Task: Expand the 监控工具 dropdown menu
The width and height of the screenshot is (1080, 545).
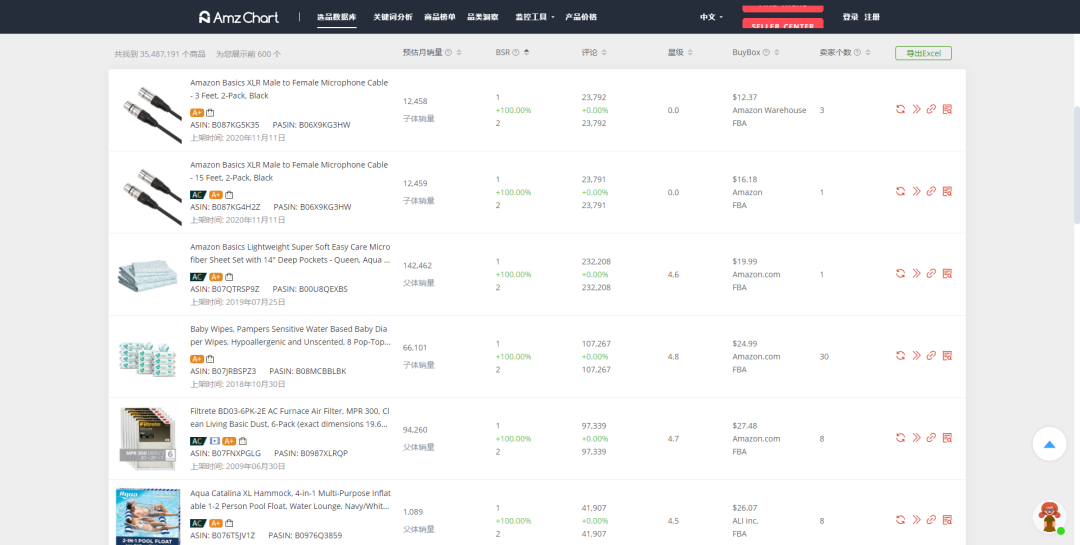Action: [534, 17]
